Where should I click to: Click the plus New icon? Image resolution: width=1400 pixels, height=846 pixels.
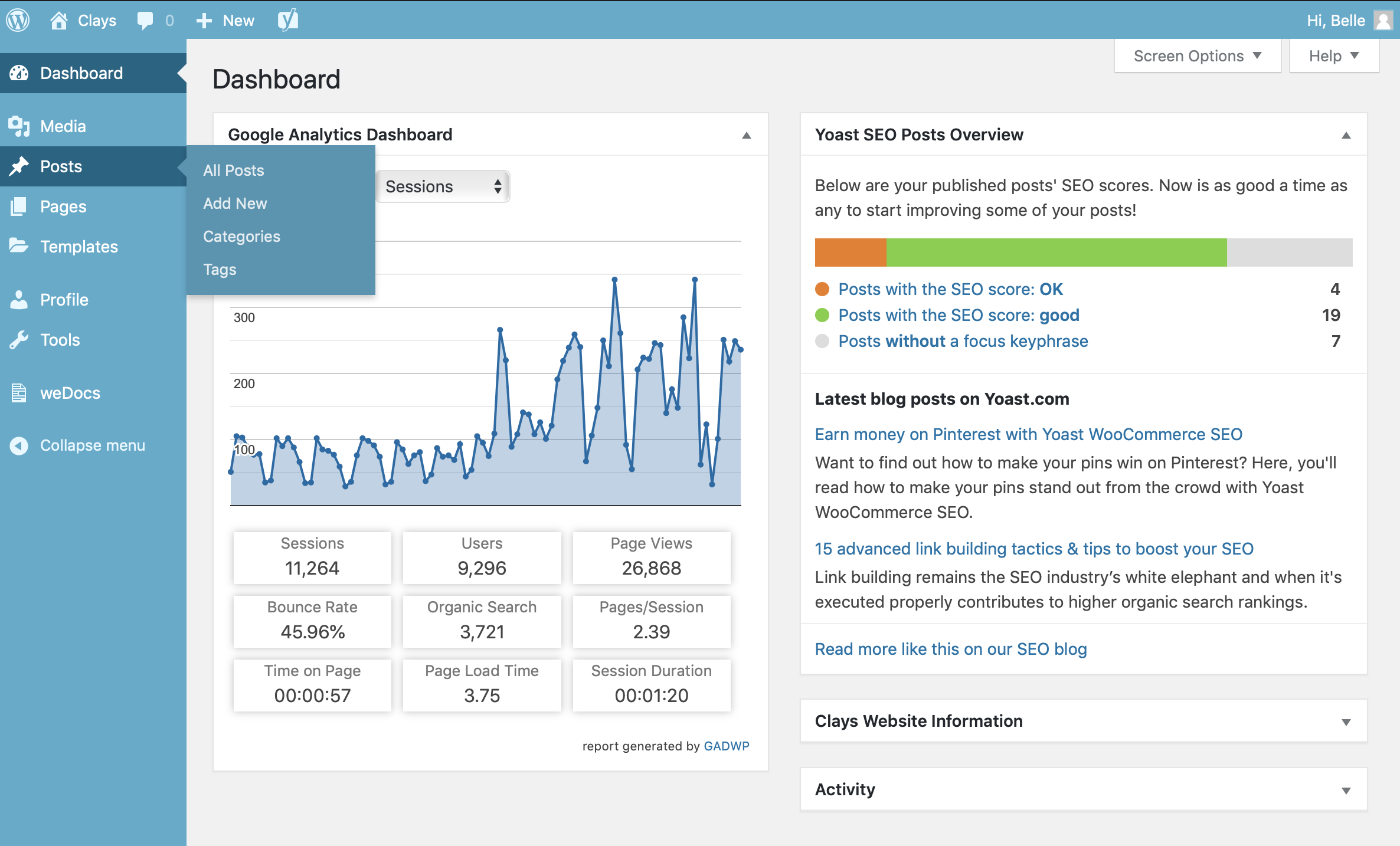204,21
